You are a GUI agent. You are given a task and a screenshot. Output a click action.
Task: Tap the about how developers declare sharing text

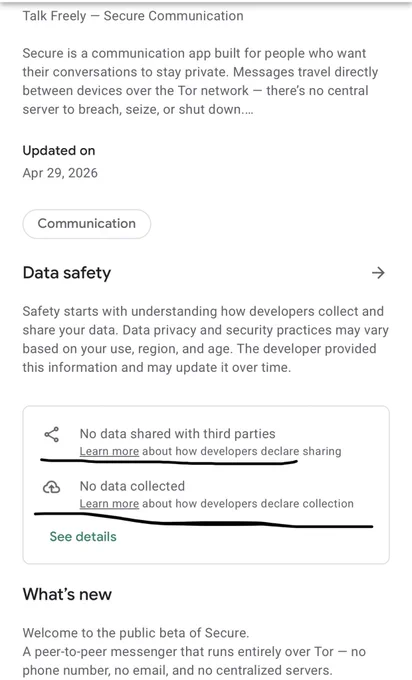(242, 451)
